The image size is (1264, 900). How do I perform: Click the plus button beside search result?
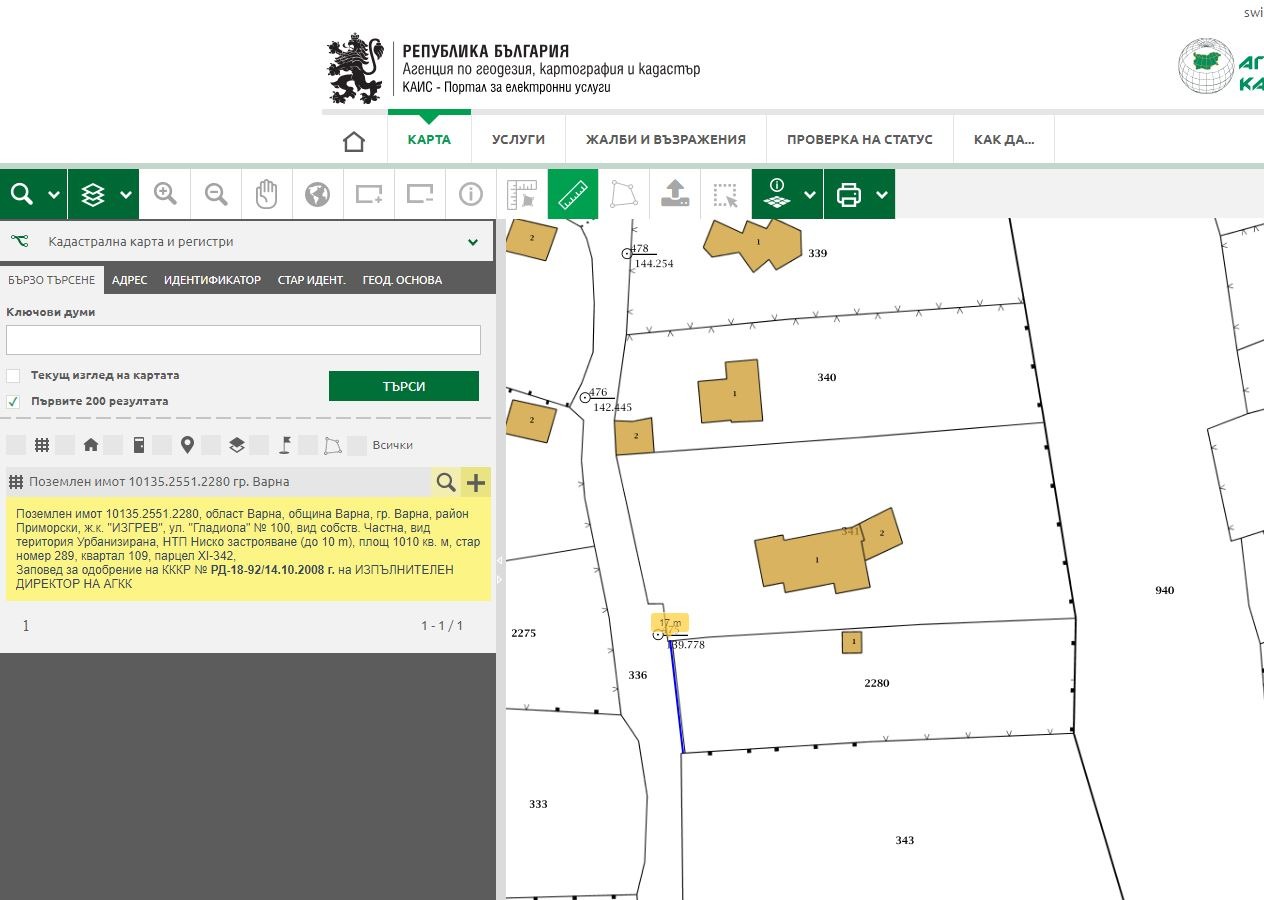click(x=476, y=483)
